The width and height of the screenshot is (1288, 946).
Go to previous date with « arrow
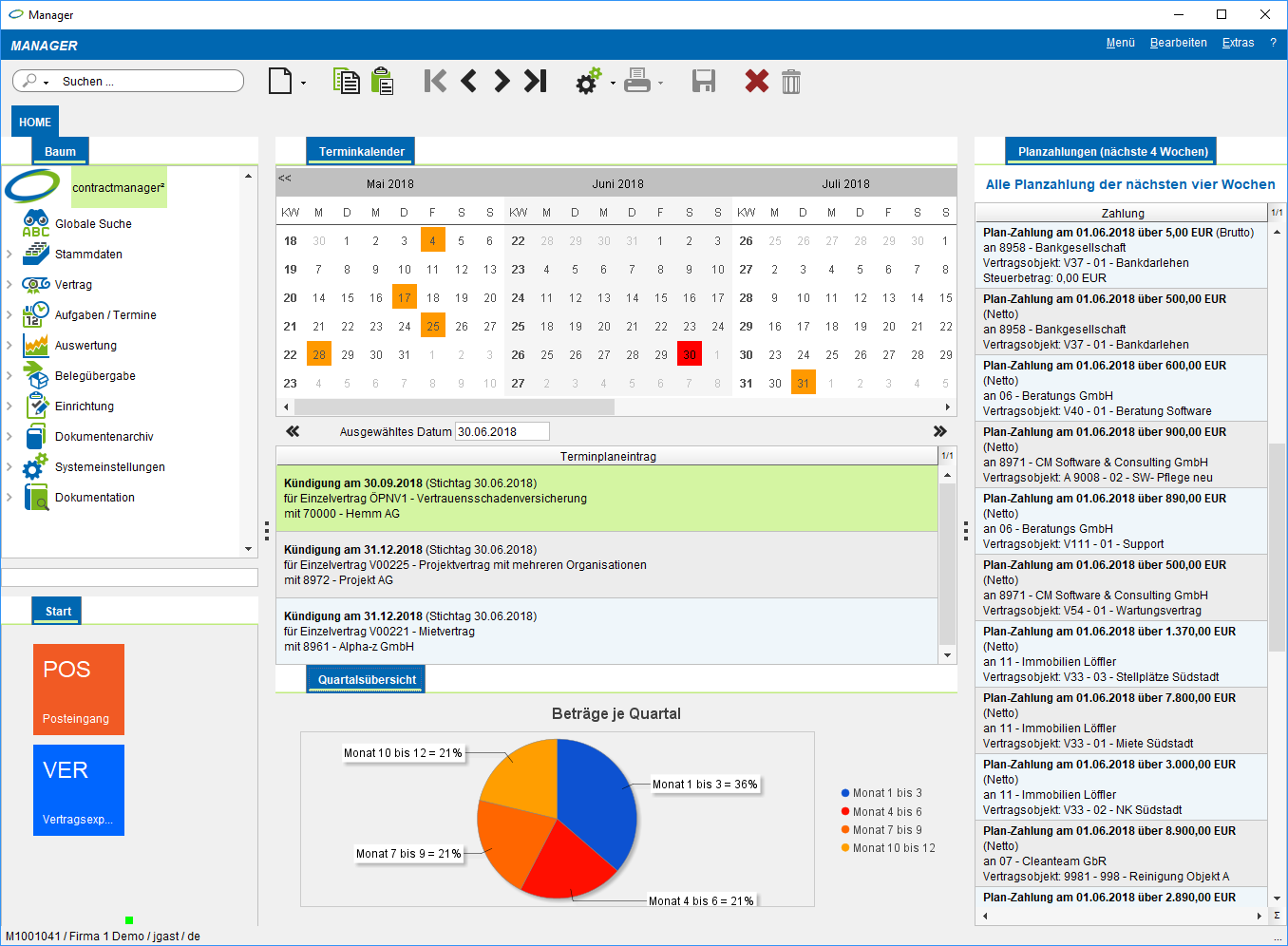click(293, 431)
